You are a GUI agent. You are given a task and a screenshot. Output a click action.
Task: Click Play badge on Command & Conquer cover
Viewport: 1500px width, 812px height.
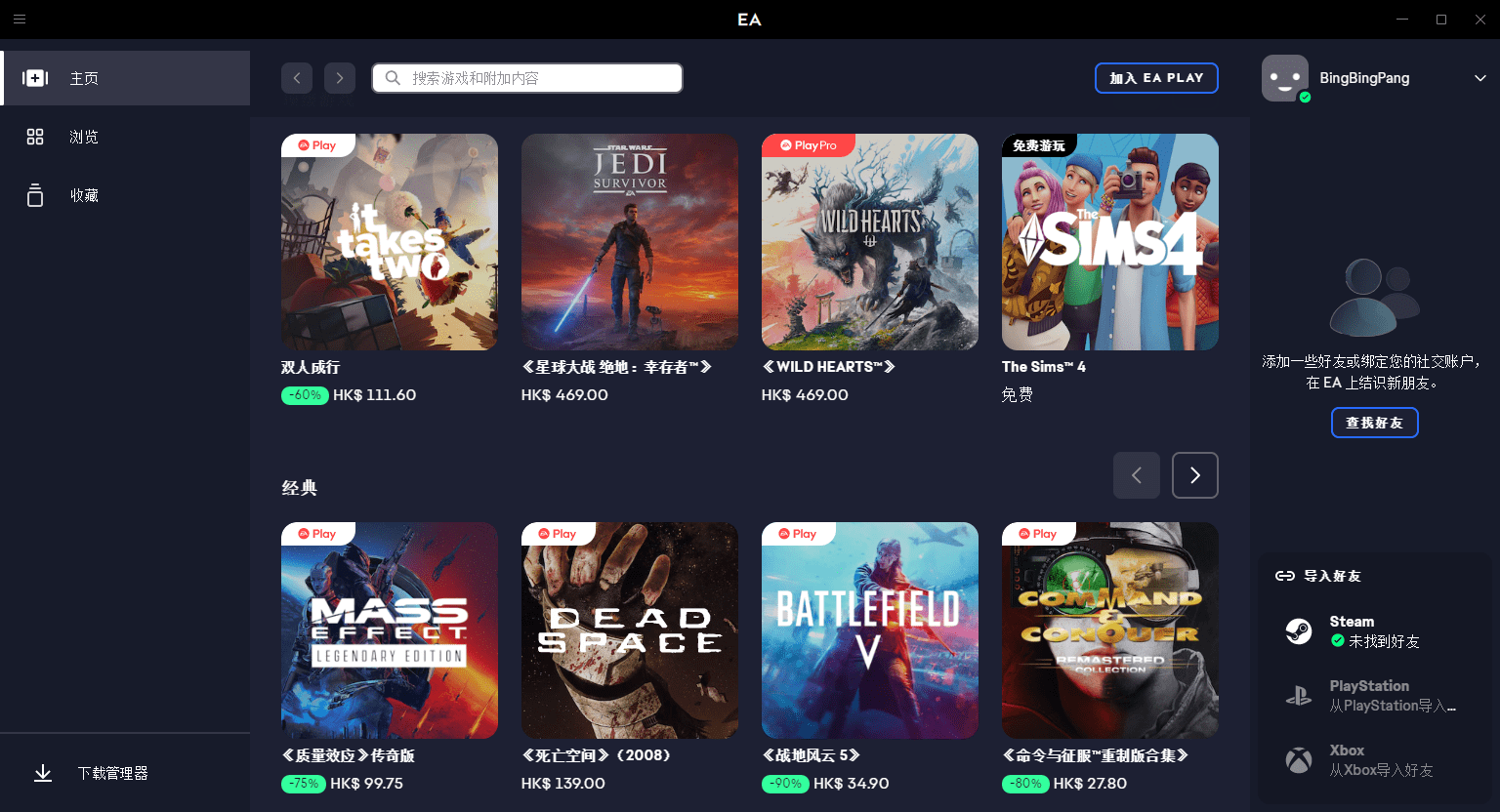(1038, 534)
